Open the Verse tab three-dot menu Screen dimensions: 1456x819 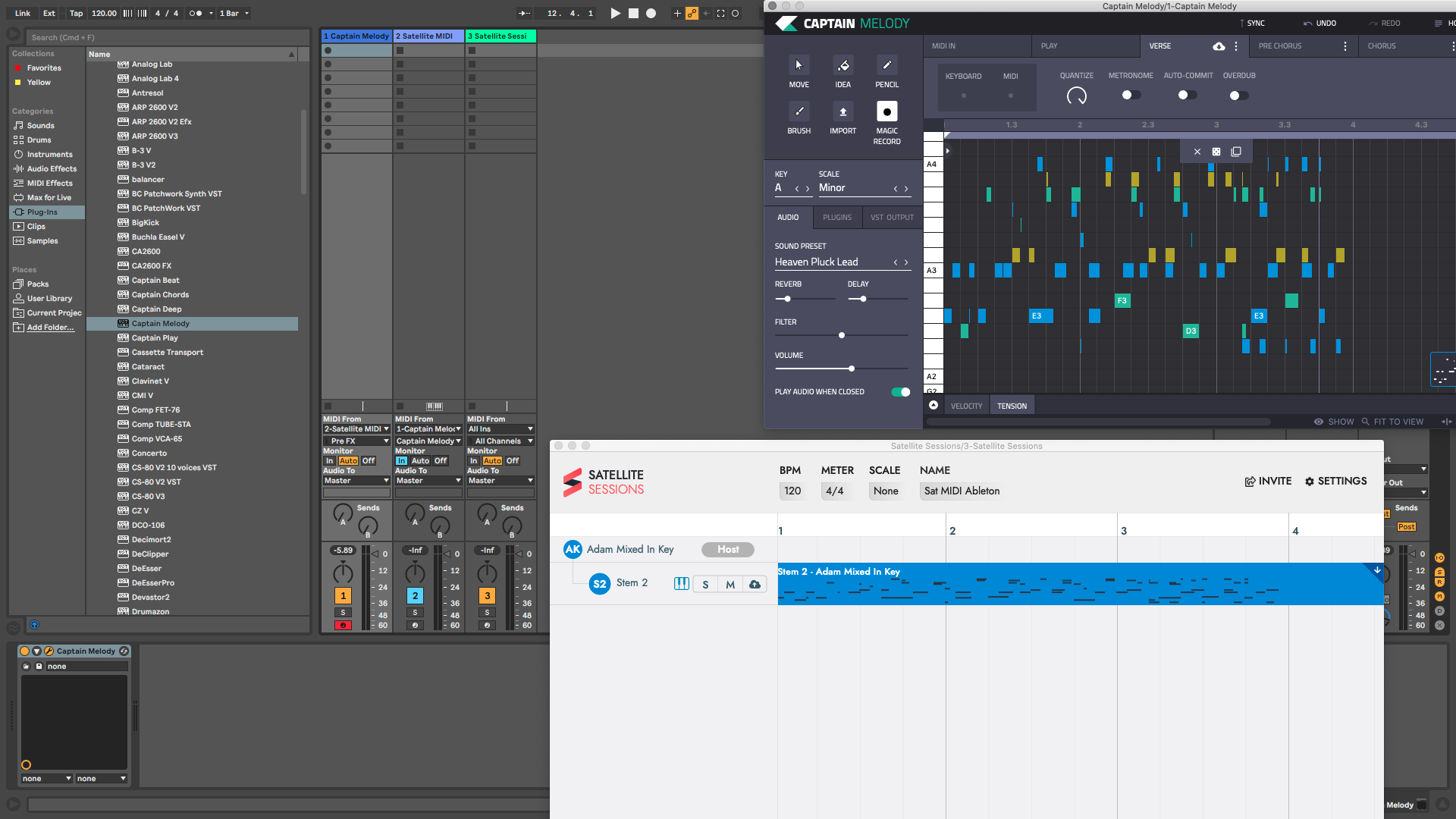[x=1236, y=46]
